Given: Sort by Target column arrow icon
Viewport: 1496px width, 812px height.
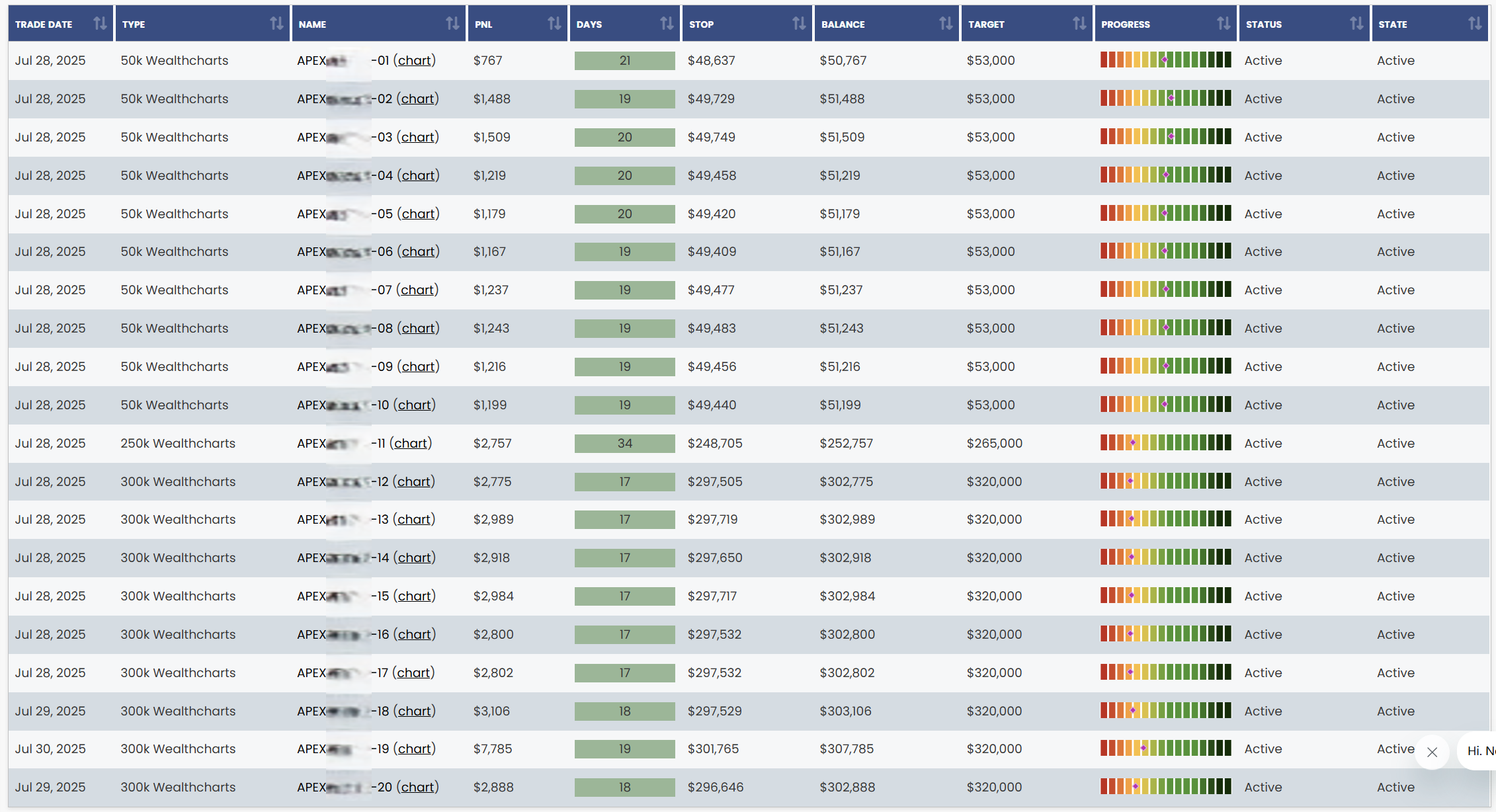Looking at the screenshot, I should pos(1079,24).
